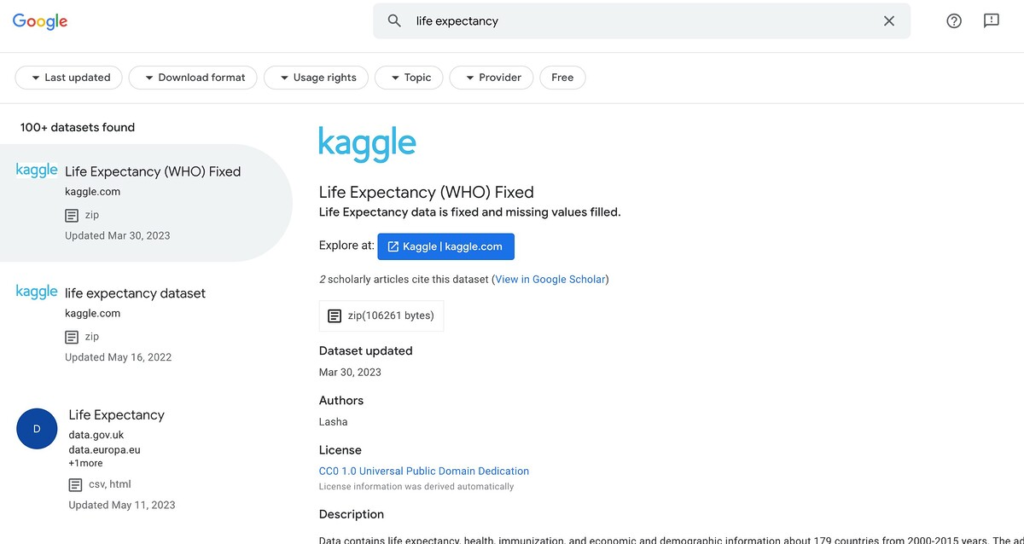Expand the Download format filter
Image resolution: width=1024 pixels, height=544 pixels.
coord(193,78)
